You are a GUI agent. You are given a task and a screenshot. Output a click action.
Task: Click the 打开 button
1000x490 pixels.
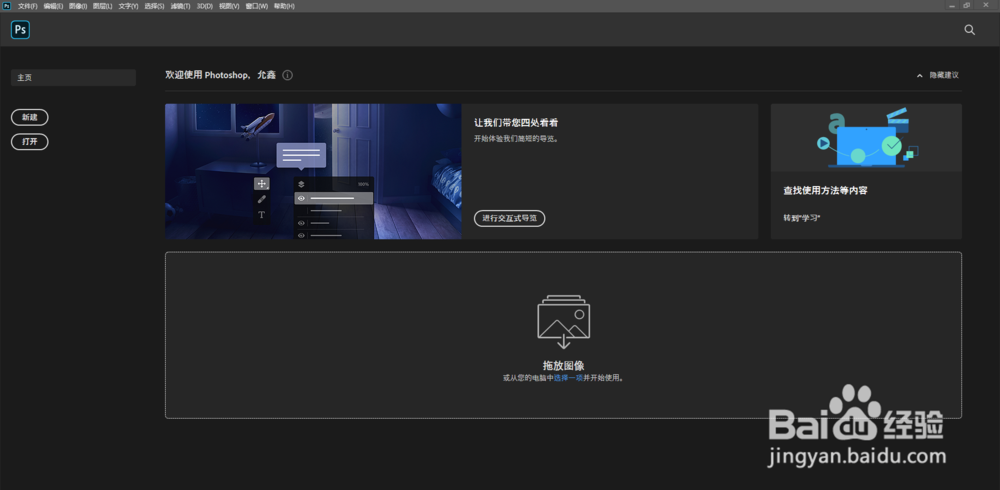click(30, 142)
